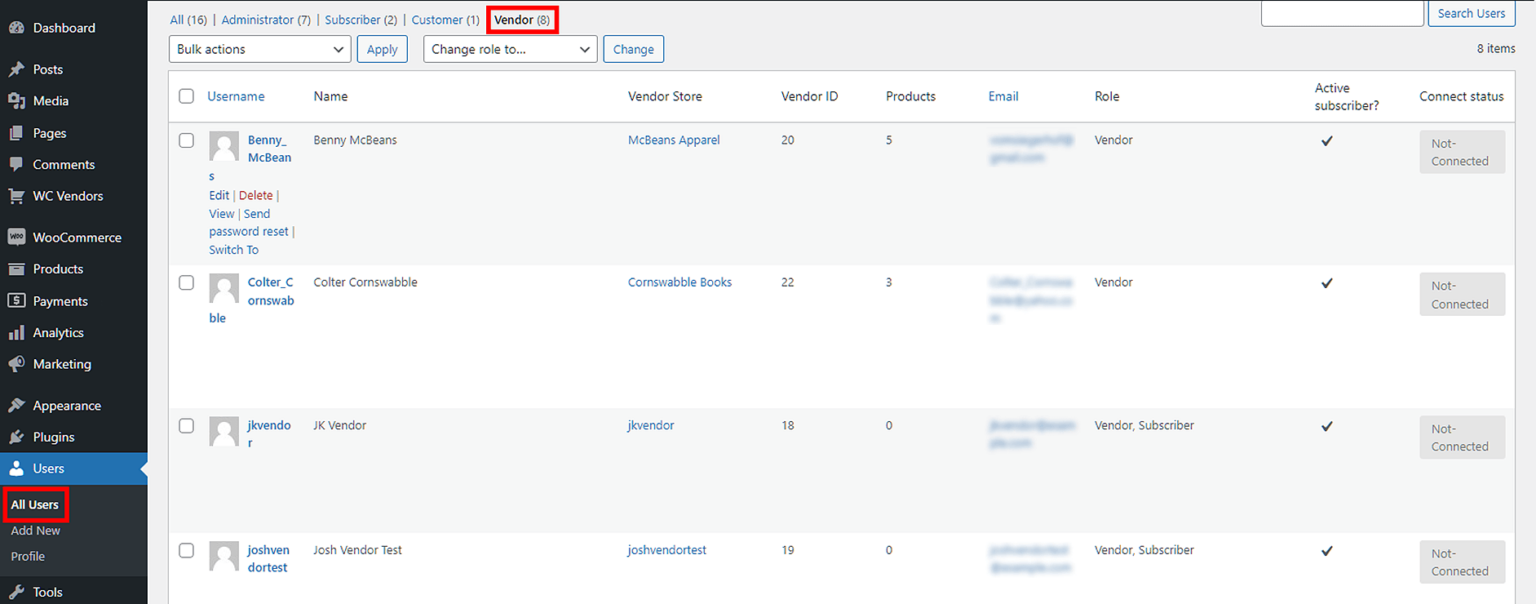
Task: Open the Change role to dropdown
Action: tap(510, 48)
